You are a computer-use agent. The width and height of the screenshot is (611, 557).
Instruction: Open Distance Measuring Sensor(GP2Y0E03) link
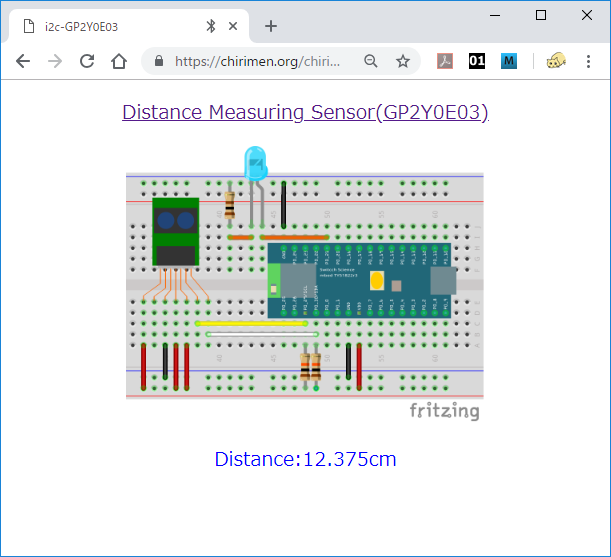click(305, 112)
